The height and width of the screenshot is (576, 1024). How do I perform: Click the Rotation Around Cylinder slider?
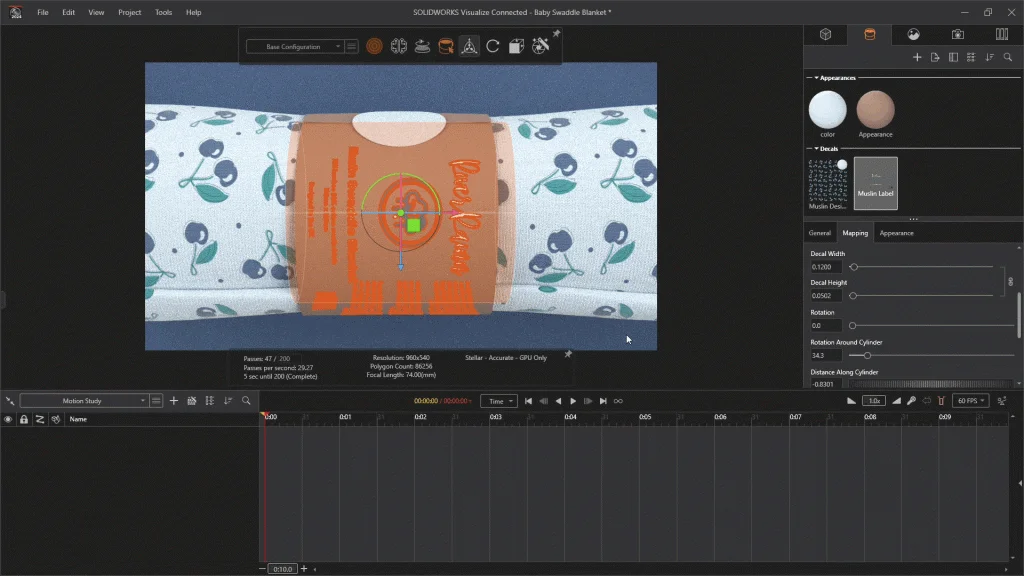(867, 355)
